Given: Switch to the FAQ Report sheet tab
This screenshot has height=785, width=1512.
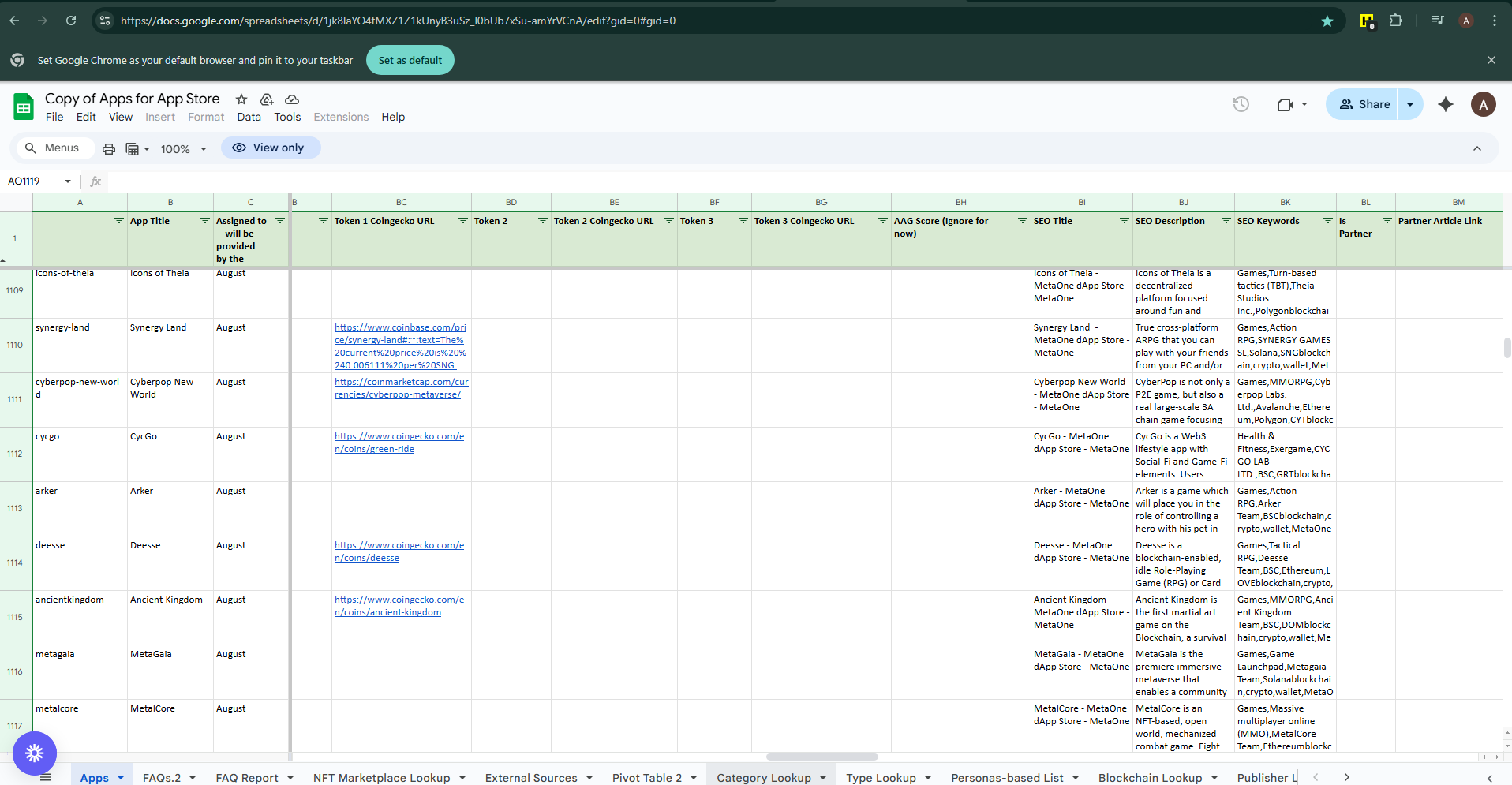Looking at the screenshot, I should click(x=246, y=778).
